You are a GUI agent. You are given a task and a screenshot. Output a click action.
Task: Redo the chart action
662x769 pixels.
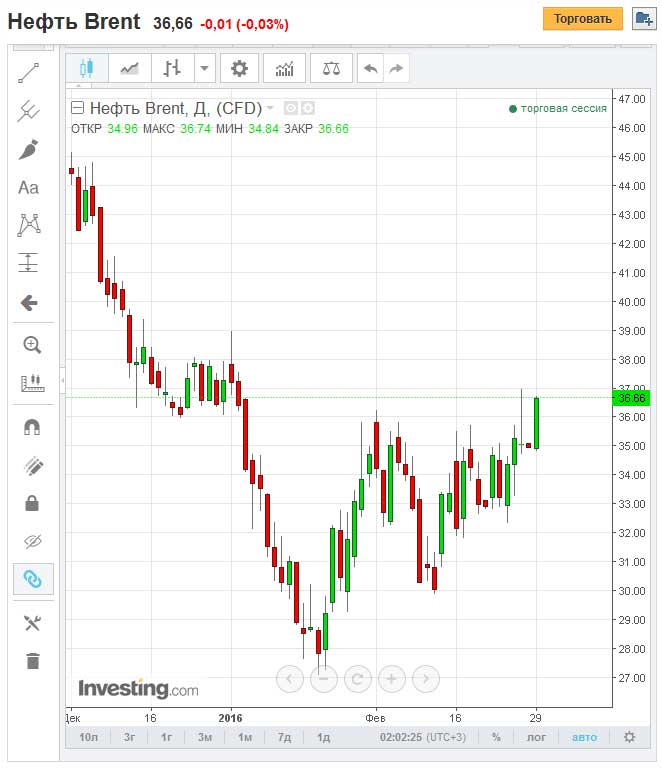(x=396, y=68)
